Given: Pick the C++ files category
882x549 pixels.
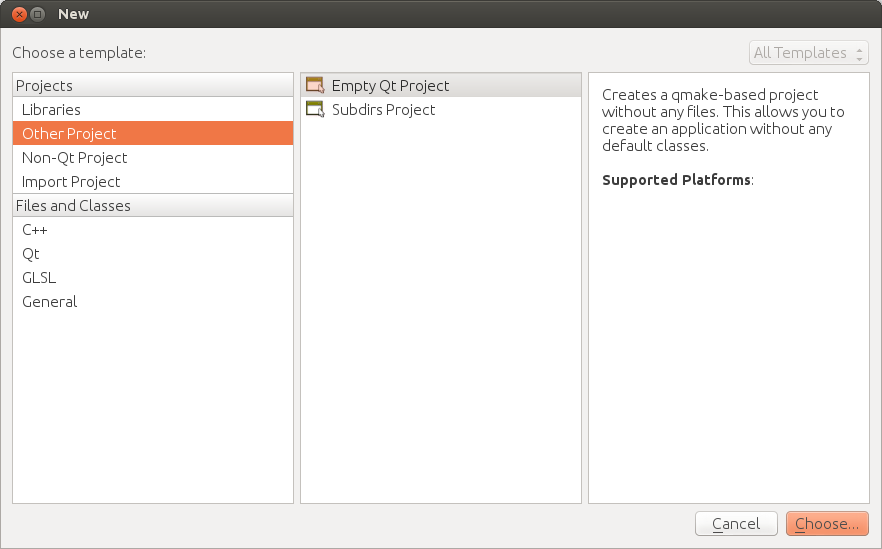Looking at the screenshot, I should tap(35, 230).
